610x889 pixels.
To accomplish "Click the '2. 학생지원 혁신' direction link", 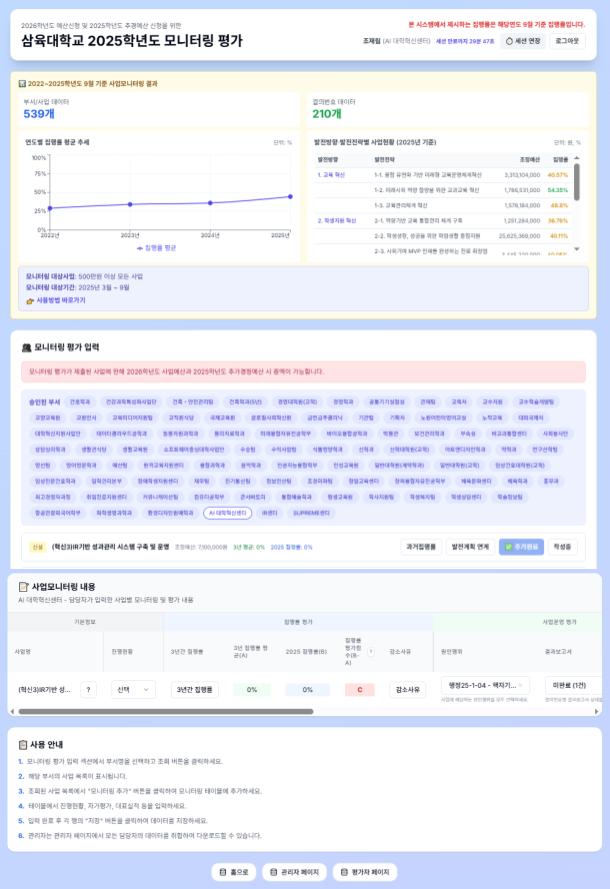I will [x=337, y=221].
